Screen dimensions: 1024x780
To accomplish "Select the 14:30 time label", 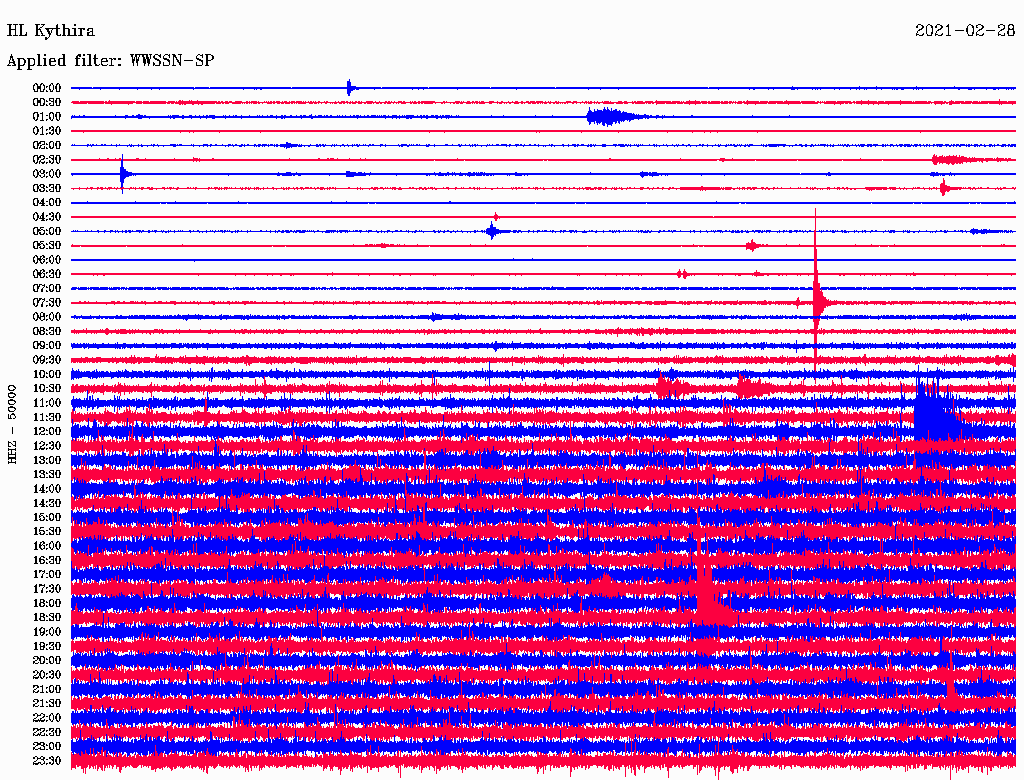I will tap(47, 503).
